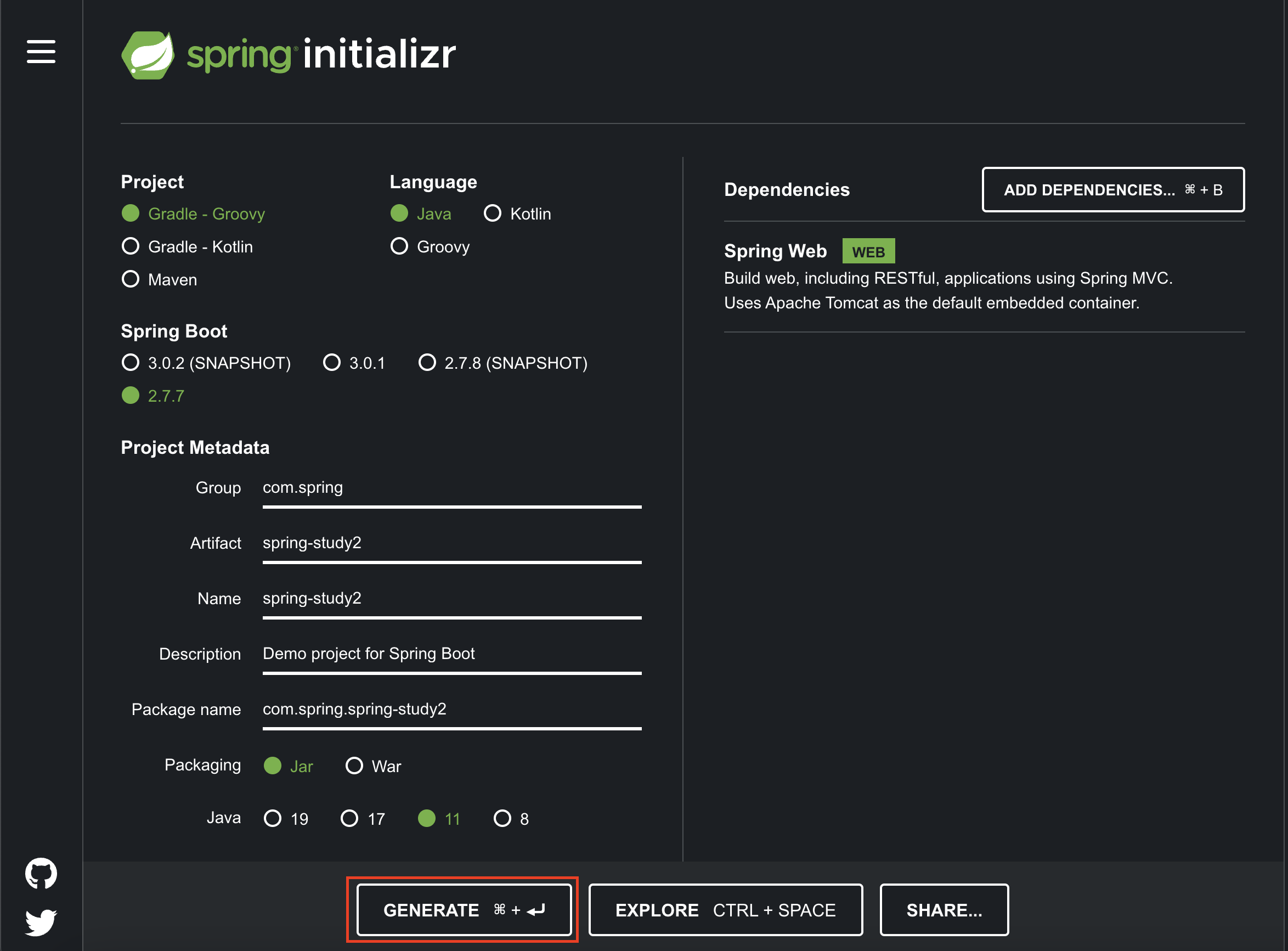This screenshot has height=951, width=1288.
Task: Open the Twitter bird icon
Action: point(41,922)
